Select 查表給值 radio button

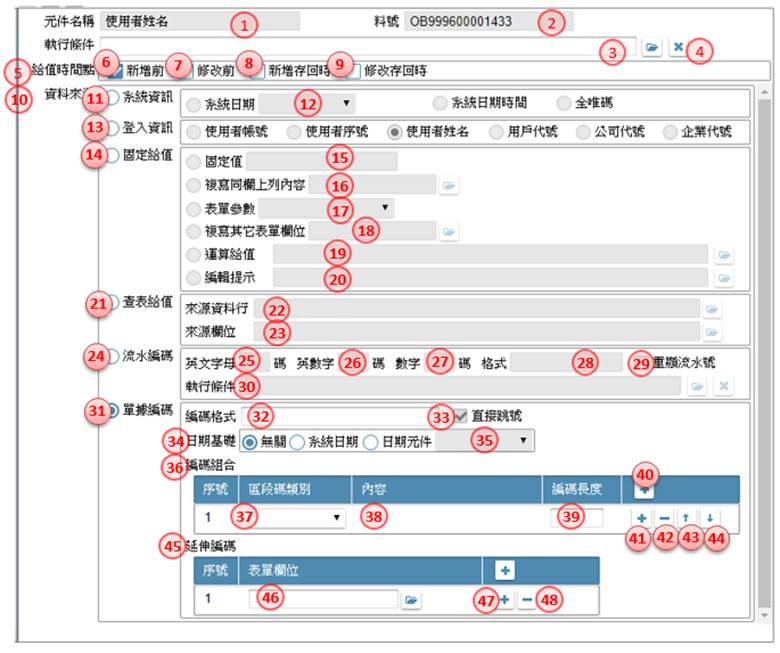pos(113,302)
